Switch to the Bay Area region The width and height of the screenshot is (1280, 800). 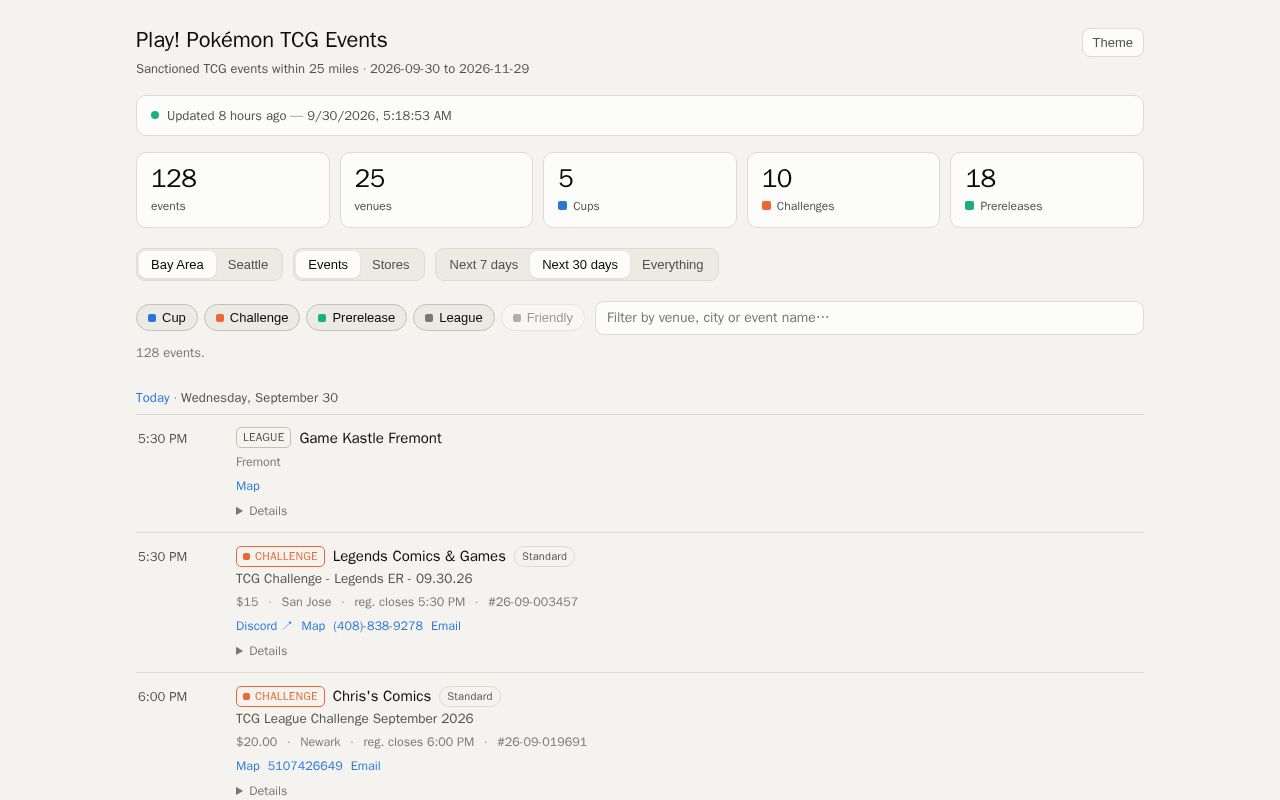tap(177, 265)
